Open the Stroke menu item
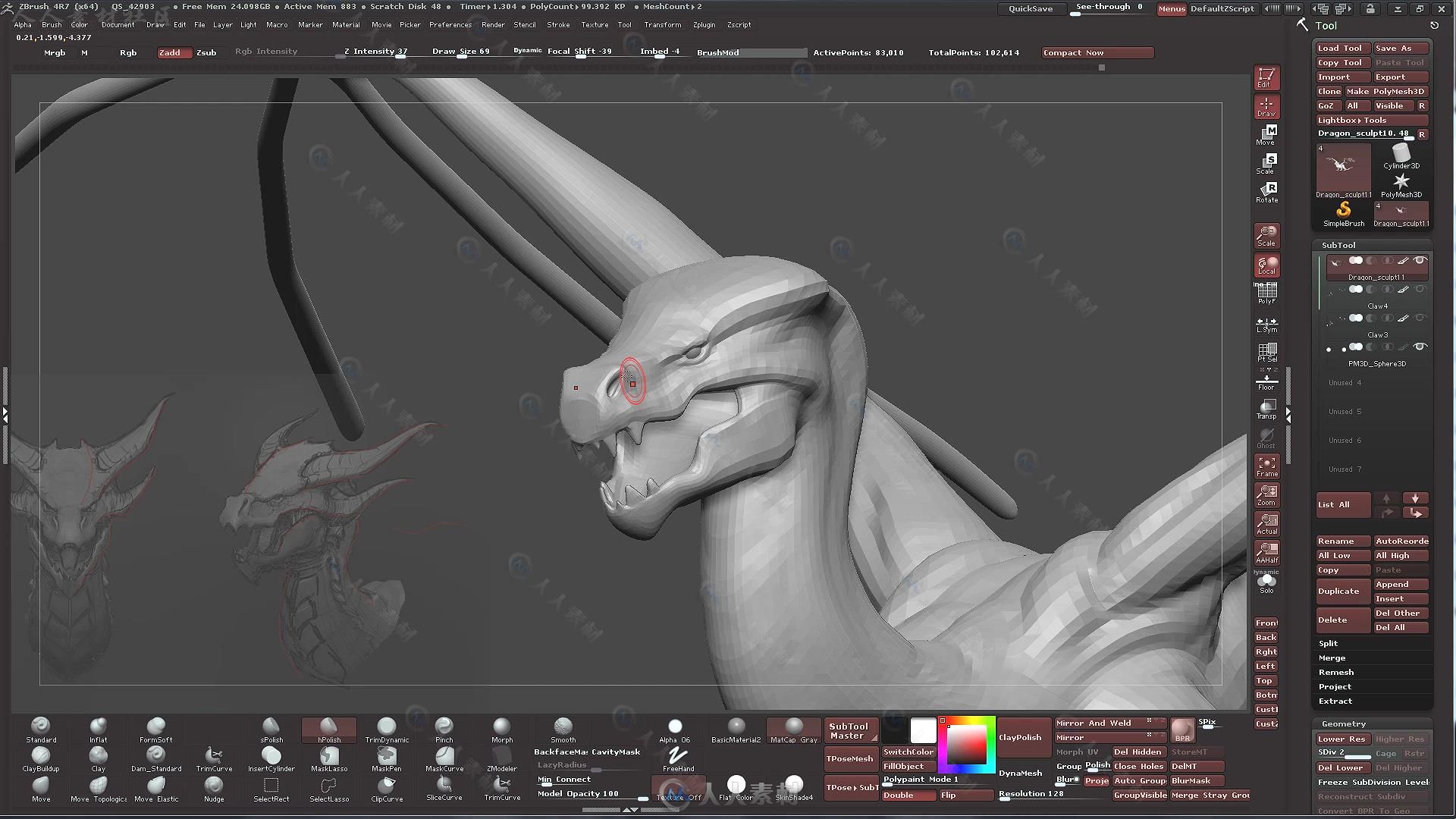The height and width of the screenshot is (819, 1456). tap(559, 25)
